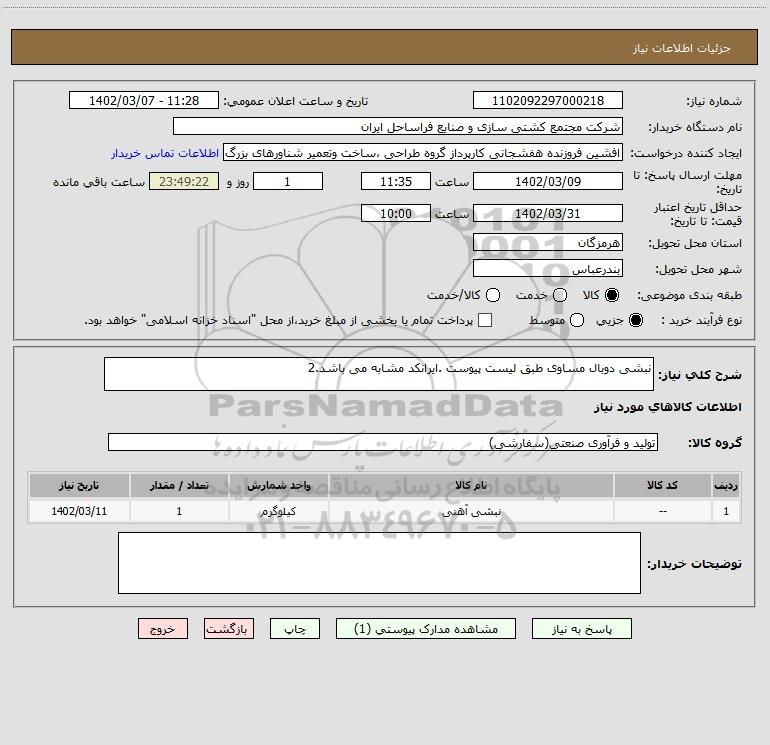The height and width of the screenshot is (745, 770).
Task: Click the request creator field افشین فروزنده
Action: click(x=423, y=153)
